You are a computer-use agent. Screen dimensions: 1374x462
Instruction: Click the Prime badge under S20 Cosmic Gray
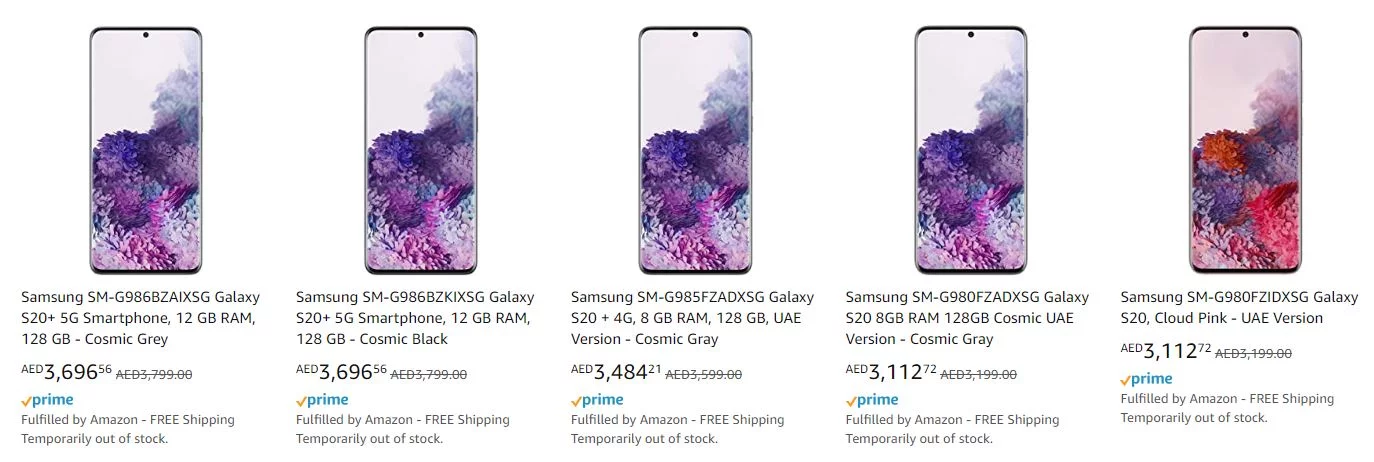tap(872, 400)
